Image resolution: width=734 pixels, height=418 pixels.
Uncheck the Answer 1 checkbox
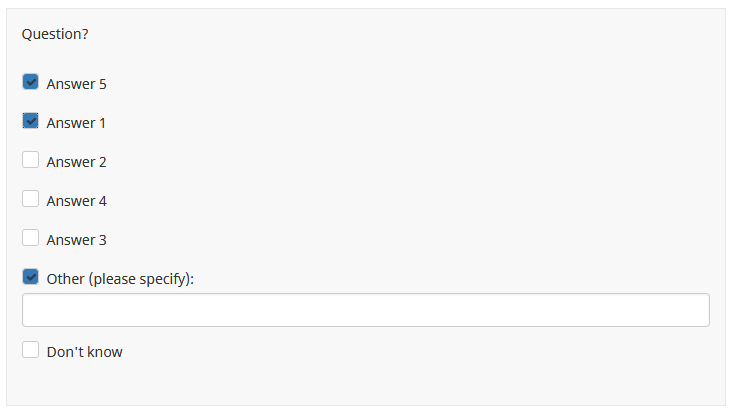(x=30, y=121)
